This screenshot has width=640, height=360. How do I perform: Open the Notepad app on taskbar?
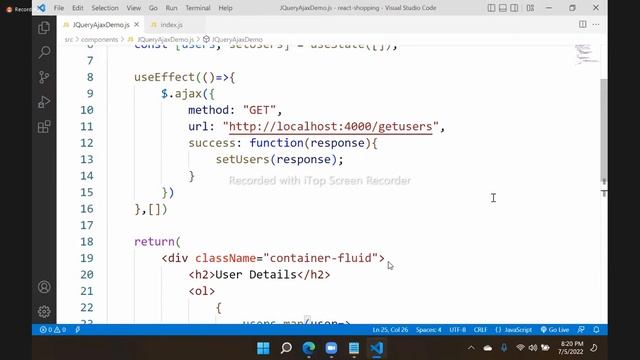click(x=354, y=348)
